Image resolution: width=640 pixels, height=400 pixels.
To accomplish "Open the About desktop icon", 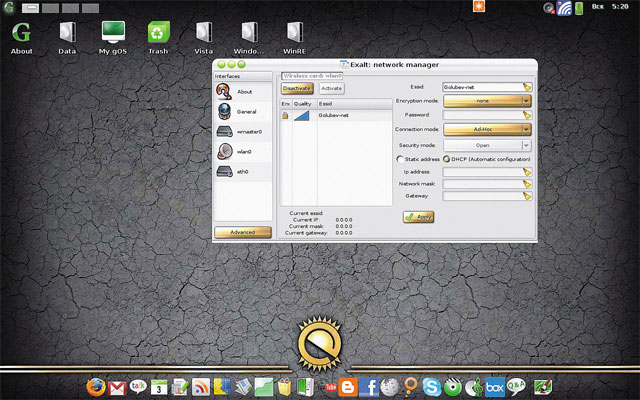I will point(21,38).
